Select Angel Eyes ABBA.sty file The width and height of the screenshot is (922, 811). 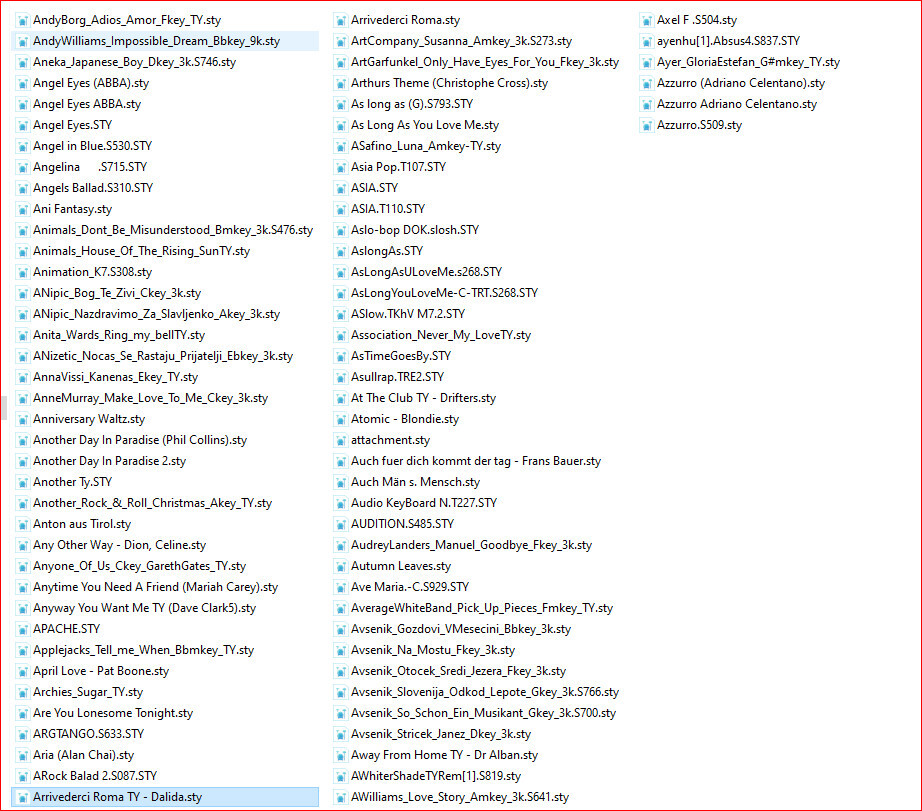coord(87,104)
